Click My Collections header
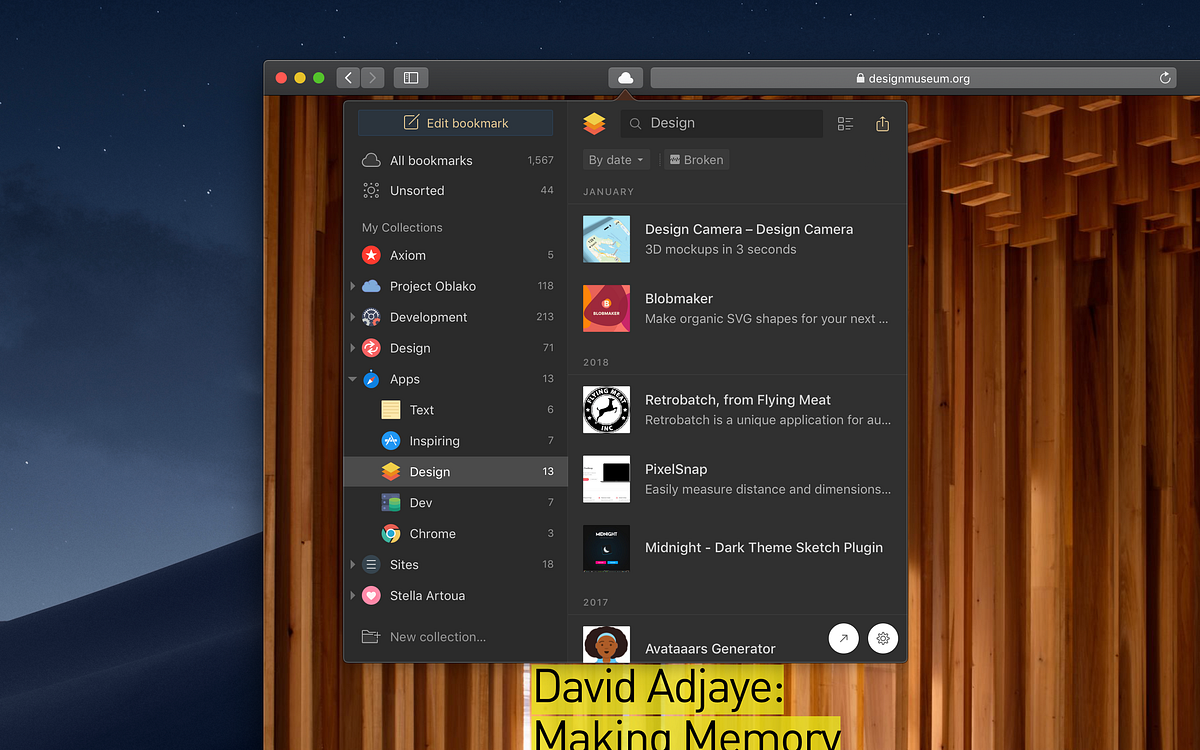Viewport: 1200px width, 750px height. pos(402,227)
